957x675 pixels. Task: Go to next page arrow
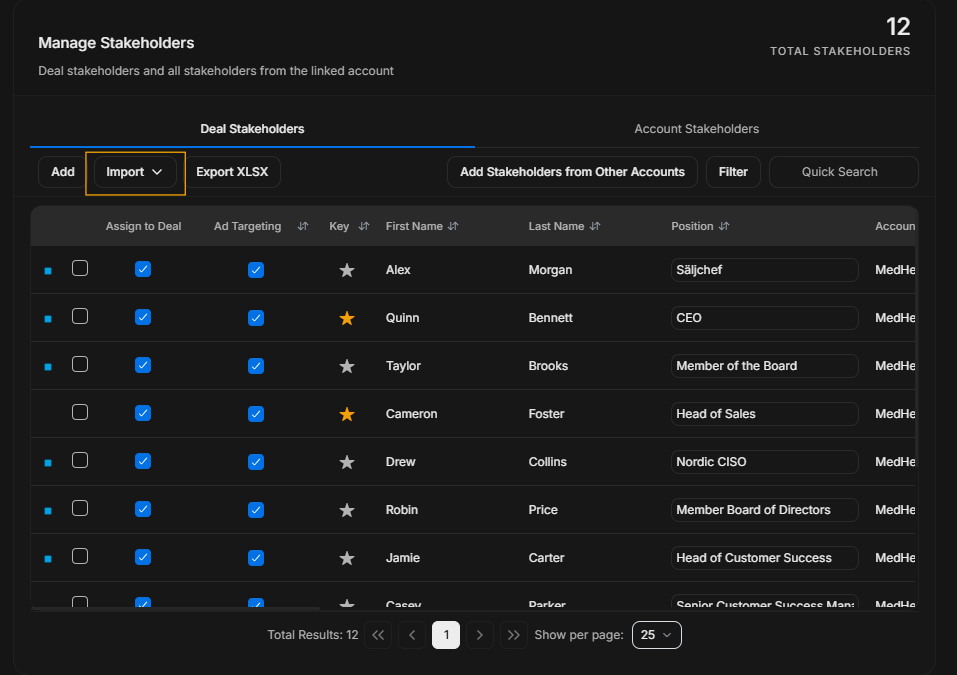pos(480,635)
